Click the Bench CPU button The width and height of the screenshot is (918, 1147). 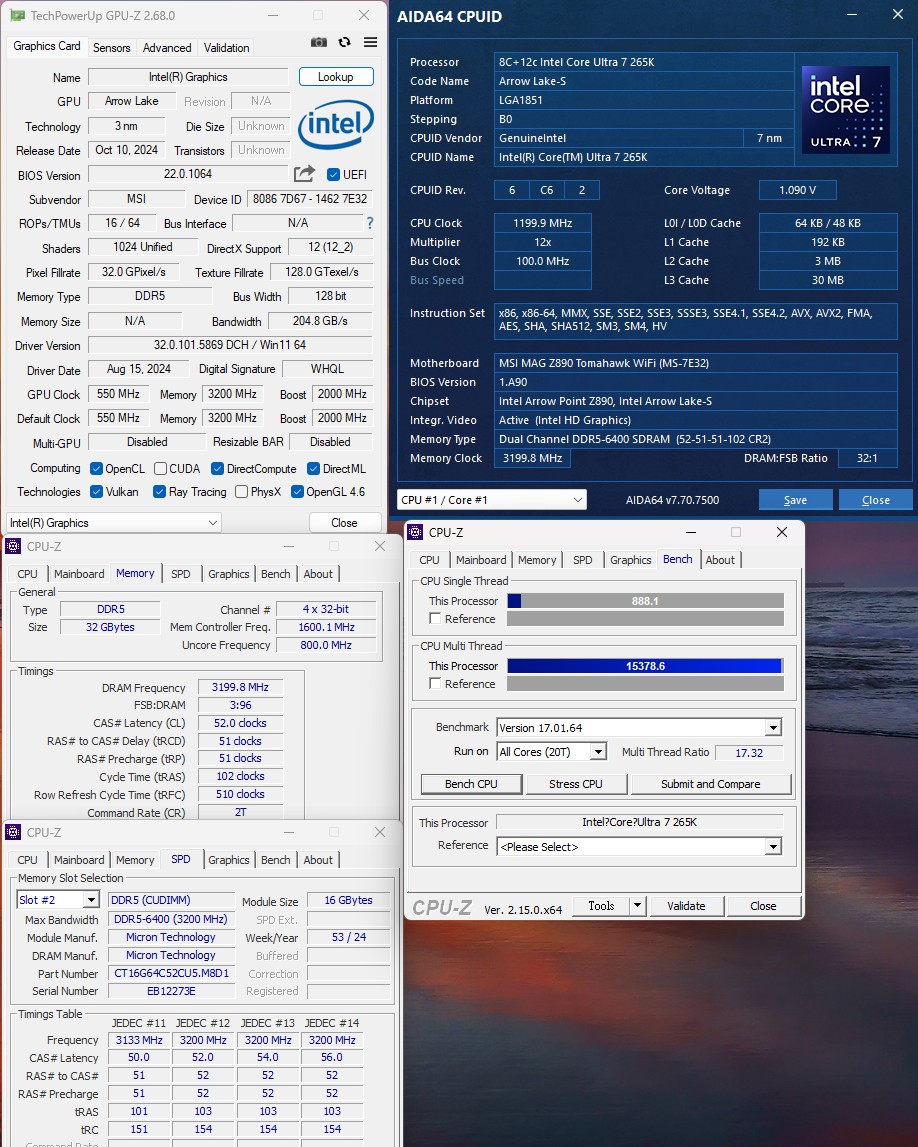[471, 784]
